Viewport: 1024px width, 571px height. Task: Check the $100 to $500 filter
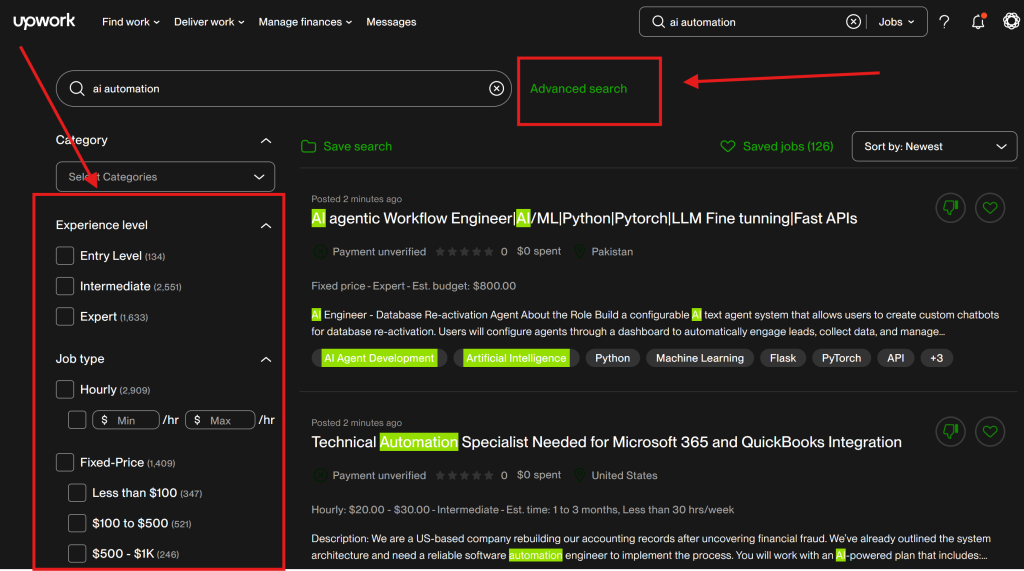tap(77, 523)
